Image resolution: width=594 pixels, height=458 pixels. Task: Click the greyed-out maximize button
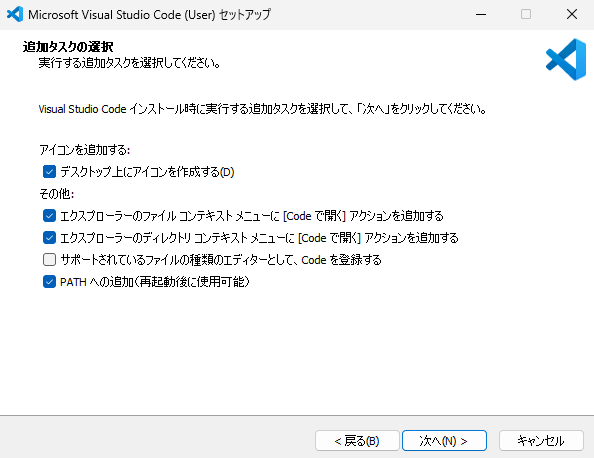coord(526,14)
